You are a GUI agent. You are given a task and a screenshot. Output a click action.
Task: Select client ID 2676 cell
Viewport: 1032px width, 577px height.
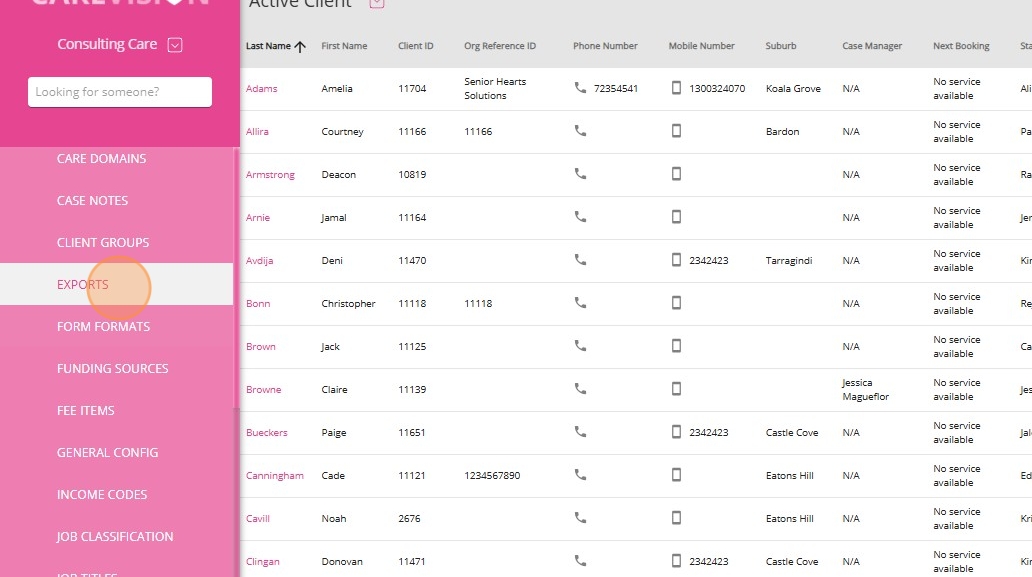pyautogui.click(x=409, y=518)
